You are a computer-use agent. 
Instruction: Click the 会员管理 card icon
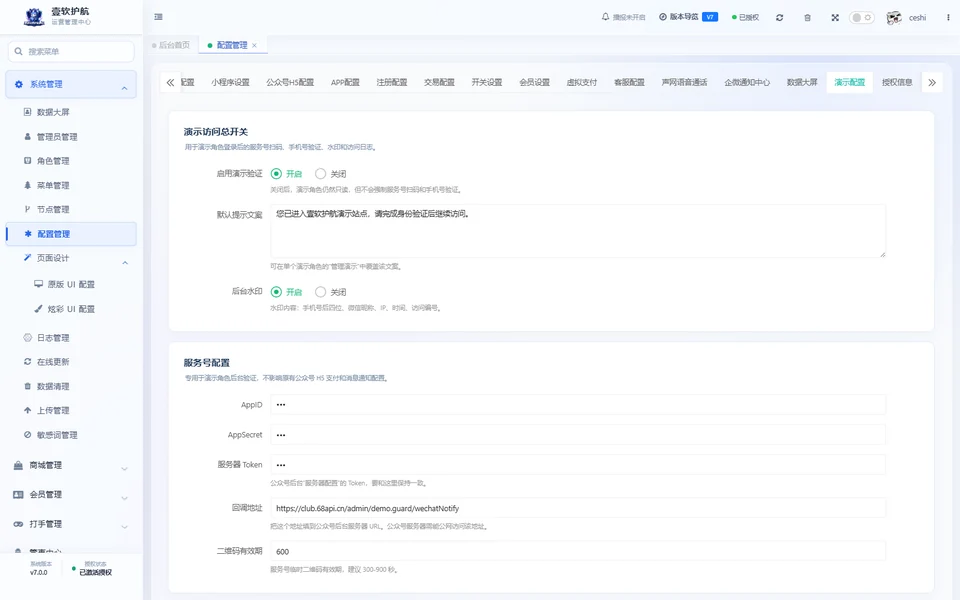pyautogui.click(x=18, y=495)
